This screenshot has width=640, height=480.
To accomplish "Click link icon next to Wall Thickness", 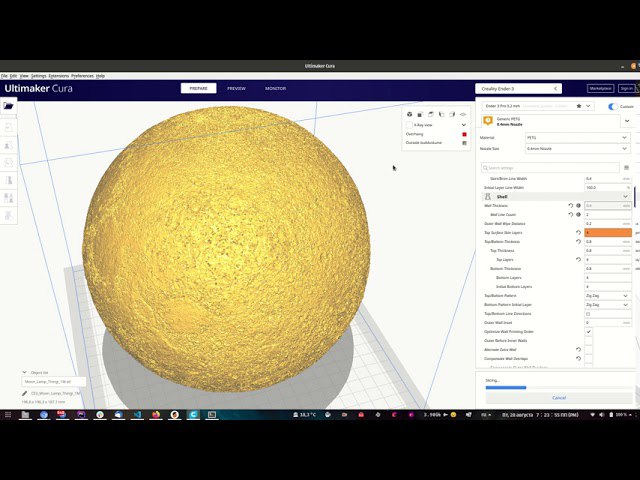I will coord(578,206).
